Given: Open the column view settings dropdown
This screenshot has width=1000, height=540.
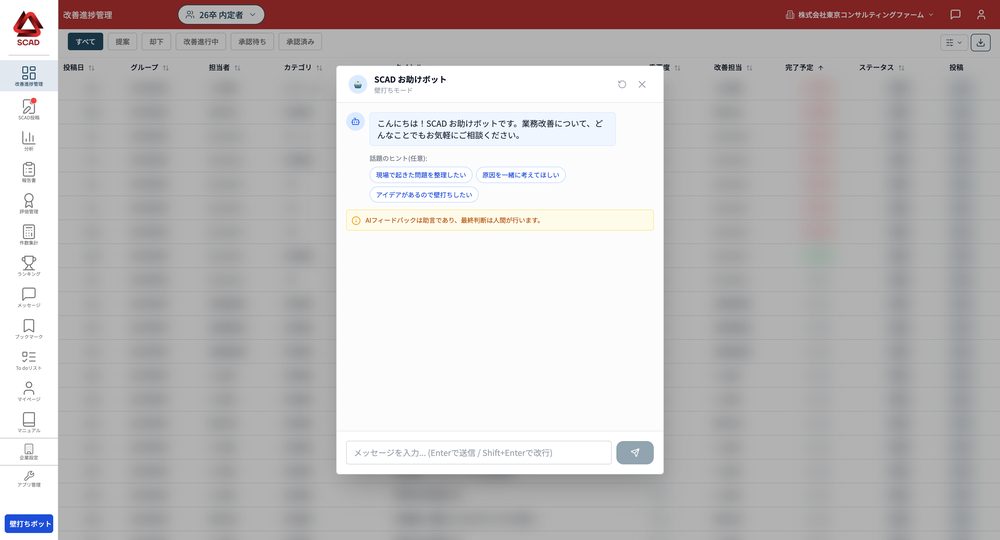Looking at the screenshot, I should pyautogui.click(x=953, y=43).
